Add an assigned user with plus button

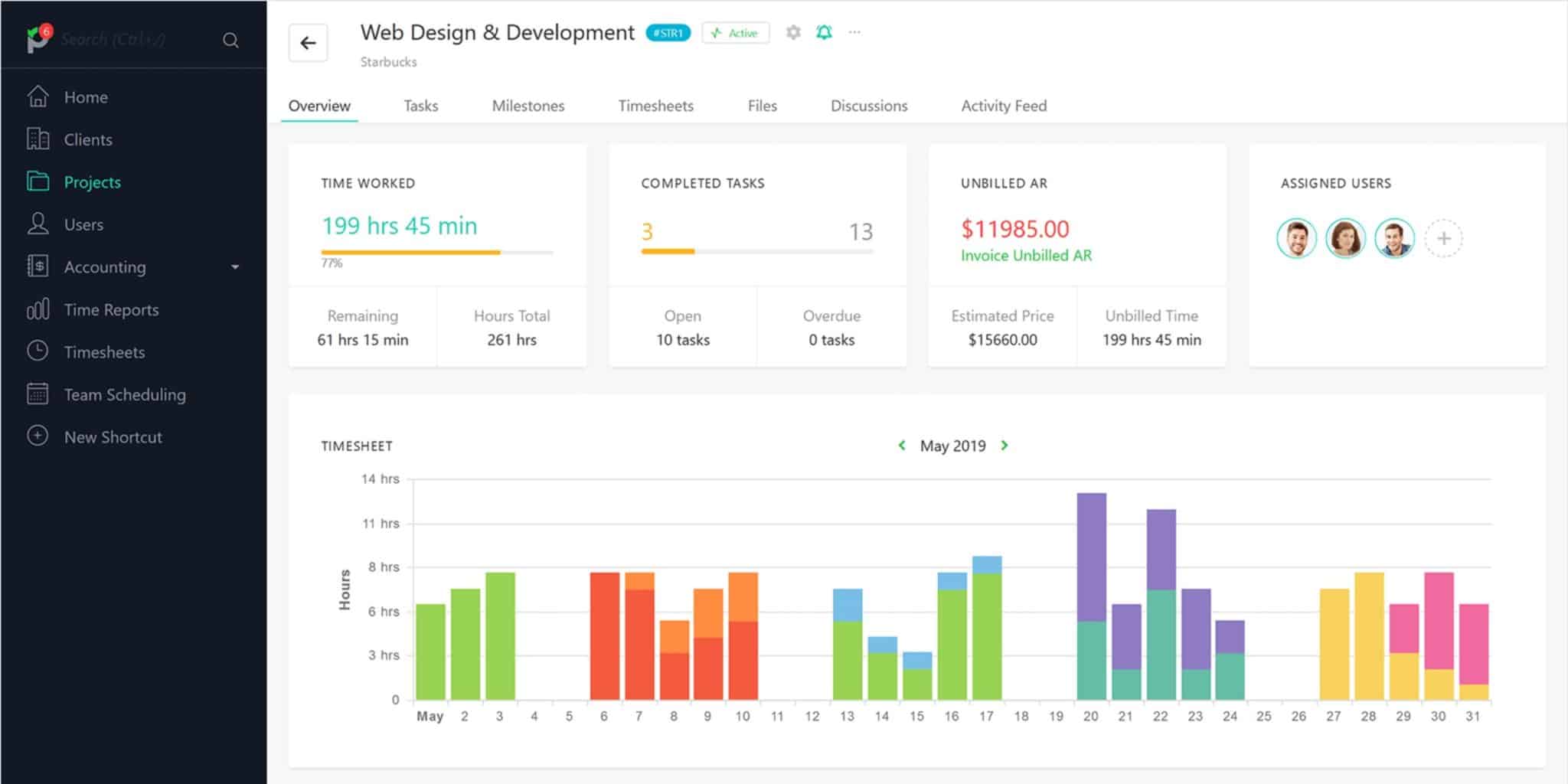coord(1443,238)
